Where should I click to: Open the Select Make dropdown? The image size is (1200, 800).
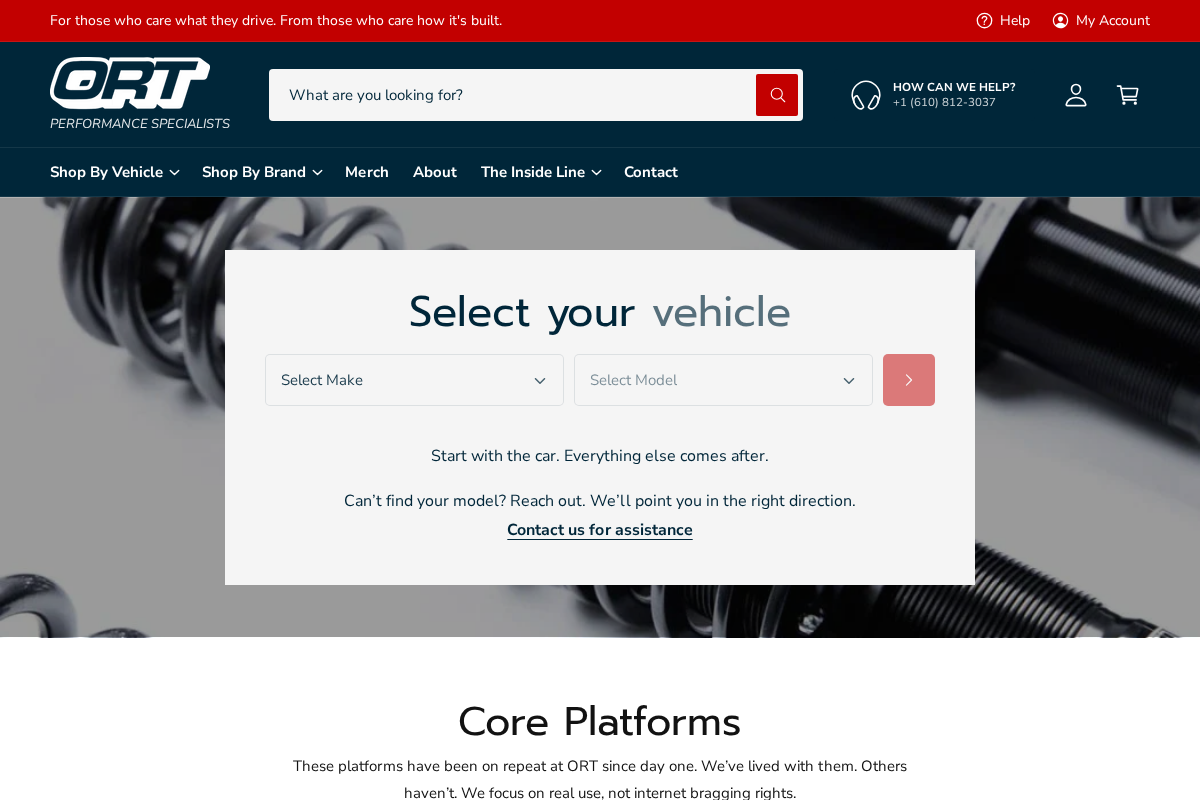click(414, 380)
